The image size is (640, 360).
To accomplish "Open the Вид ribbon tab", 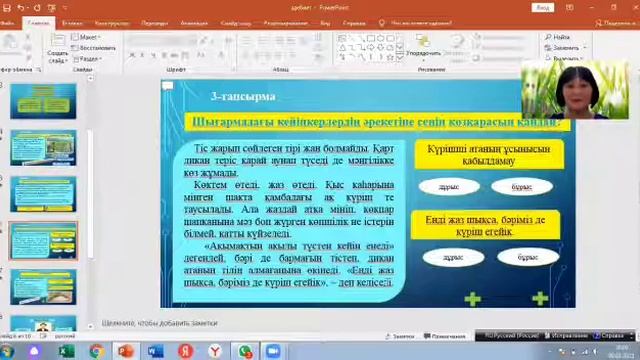I will point(325,23).
